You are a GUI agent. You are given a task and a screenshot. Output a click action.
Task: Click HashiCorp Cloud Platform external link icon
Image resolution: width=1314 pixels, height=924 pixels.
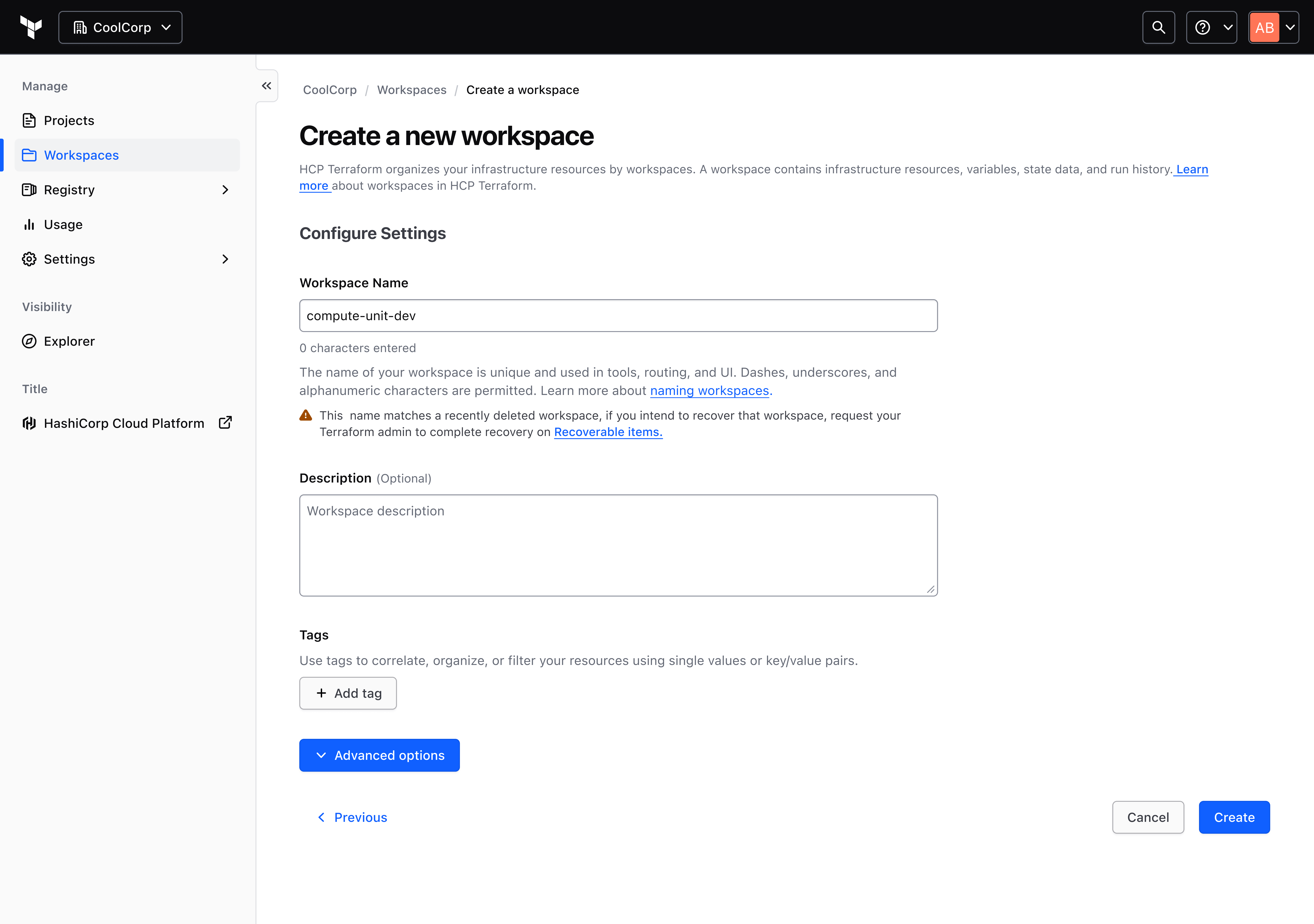click(225, 423)
